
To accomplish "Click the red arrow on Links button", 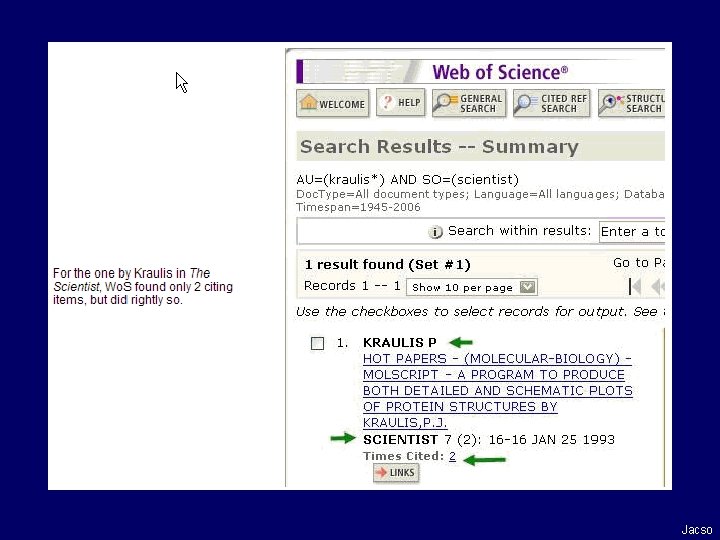I will point(381,472).
